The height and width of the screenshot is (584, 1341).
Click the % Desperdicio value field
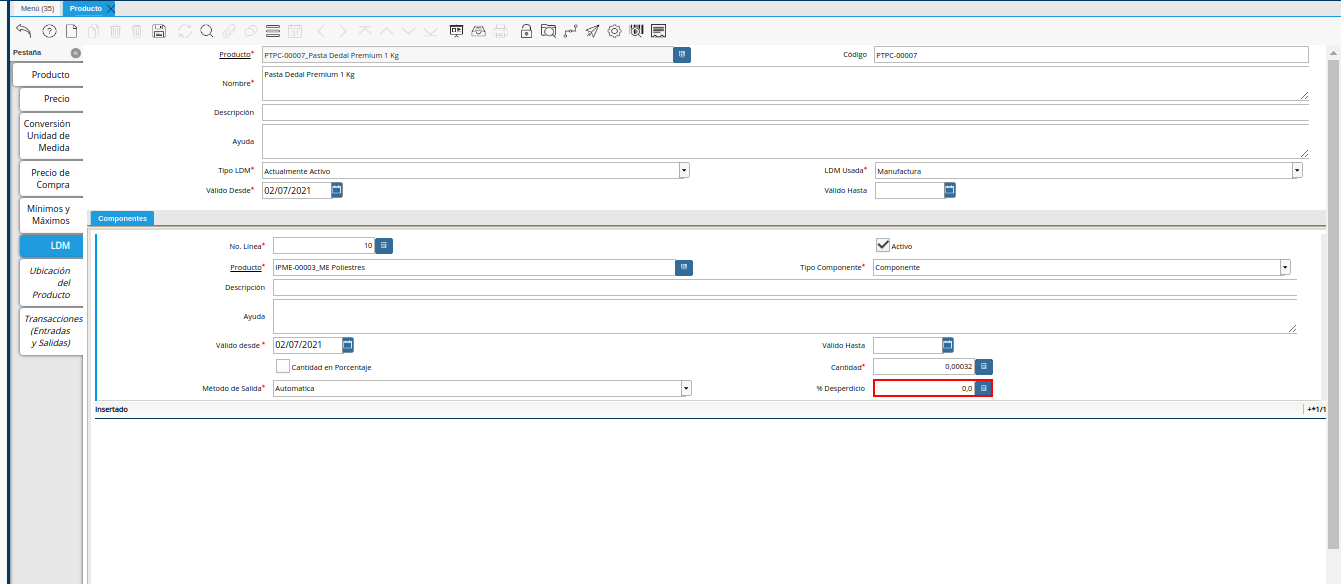[x=924, y=388]
